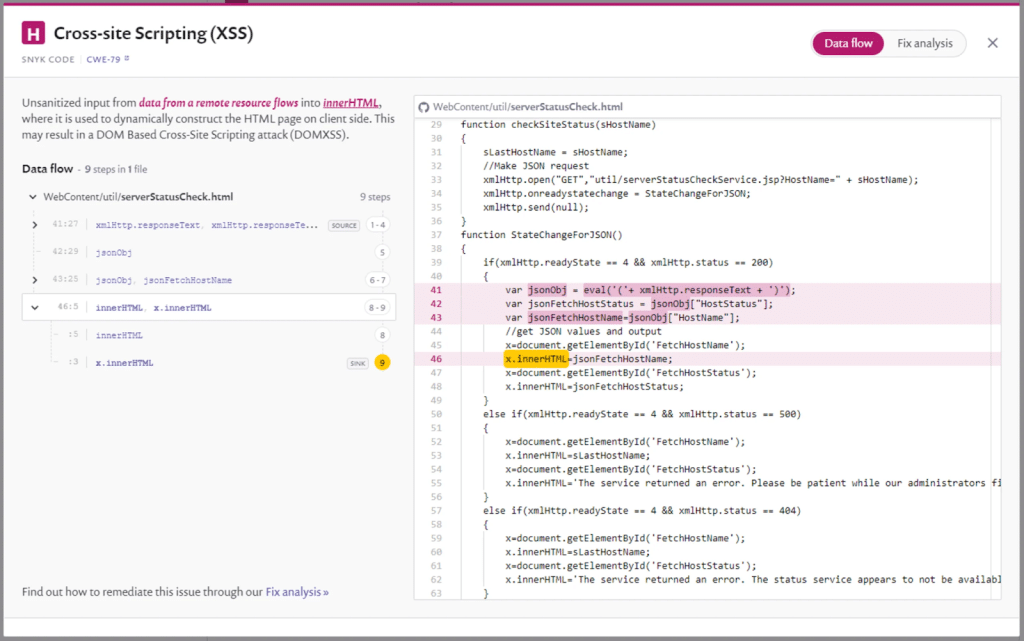Select the Data flow tab

click(848, 43)
